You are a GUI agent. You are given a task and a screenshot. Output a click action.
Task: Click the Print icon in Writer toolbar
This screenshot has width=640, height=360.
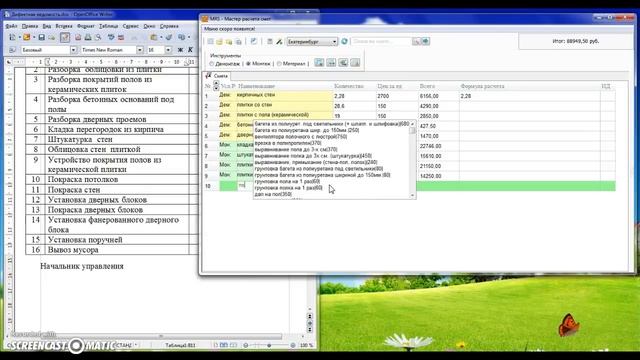(x=88, y=38)
